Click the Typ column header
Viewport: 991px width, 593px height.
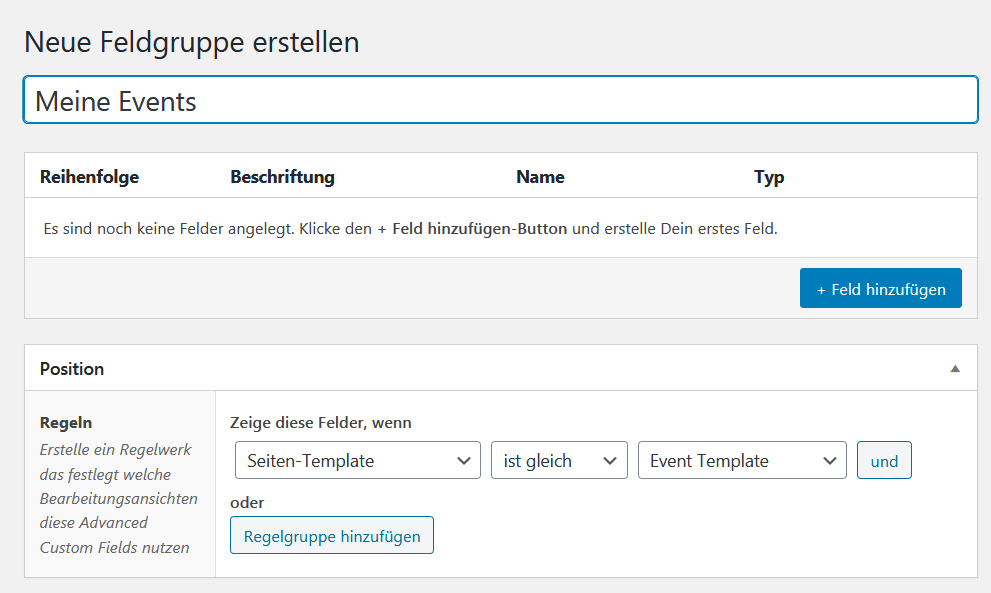tap(769, 176)
